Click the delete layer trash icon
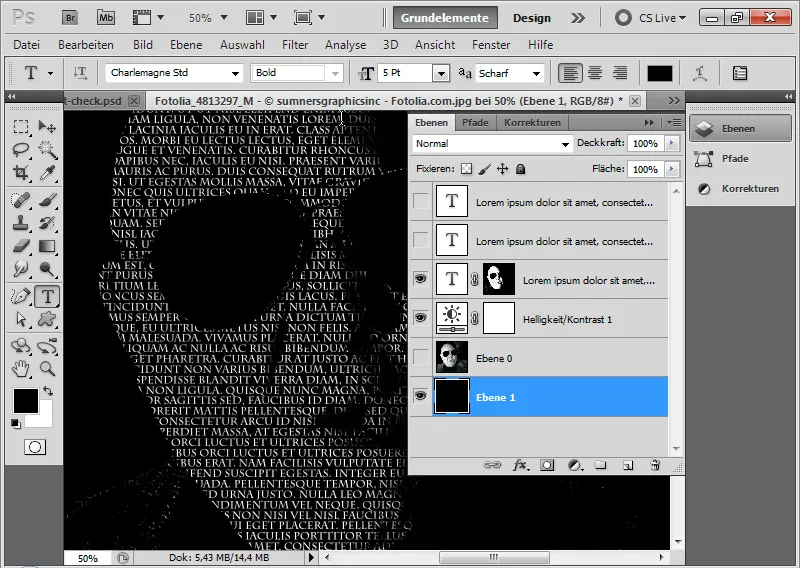The image size is (800, 568). [655, 465]
